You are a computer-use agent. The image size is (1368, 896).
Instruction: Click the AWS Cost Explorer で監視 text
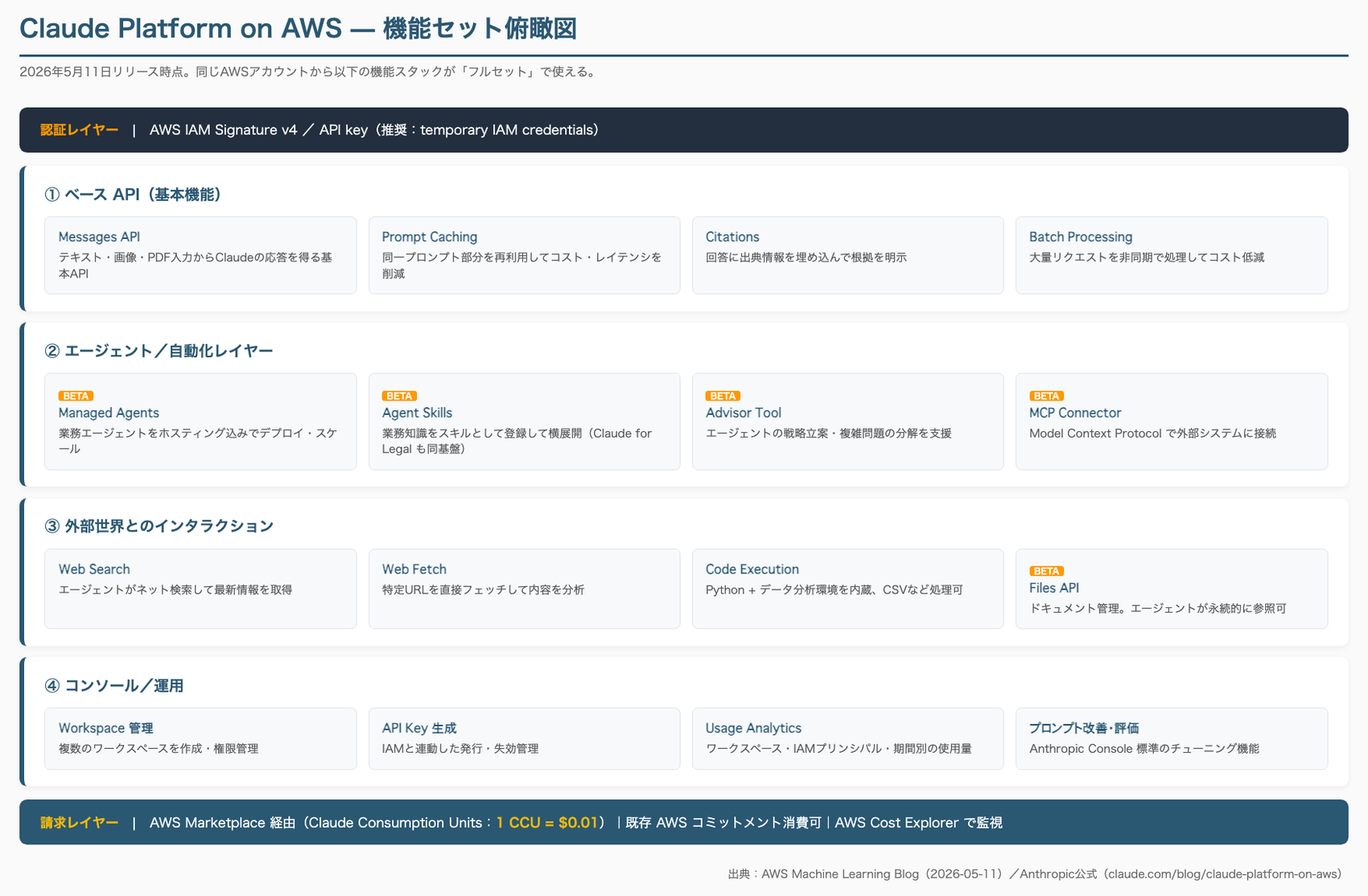[x=918, y=823]
